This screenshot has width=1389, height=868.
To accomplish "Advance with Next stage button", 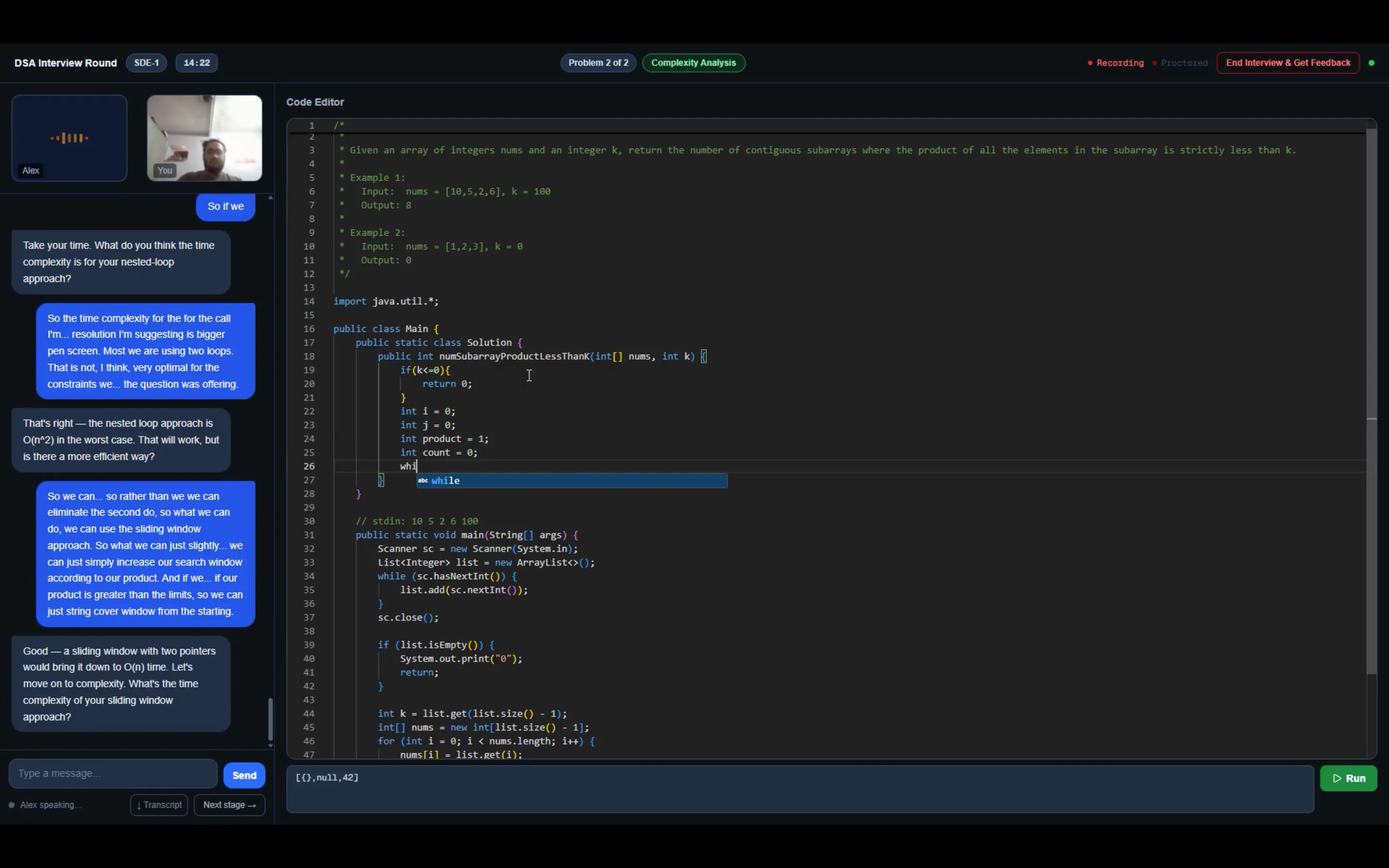I will (x=230, y=805).
